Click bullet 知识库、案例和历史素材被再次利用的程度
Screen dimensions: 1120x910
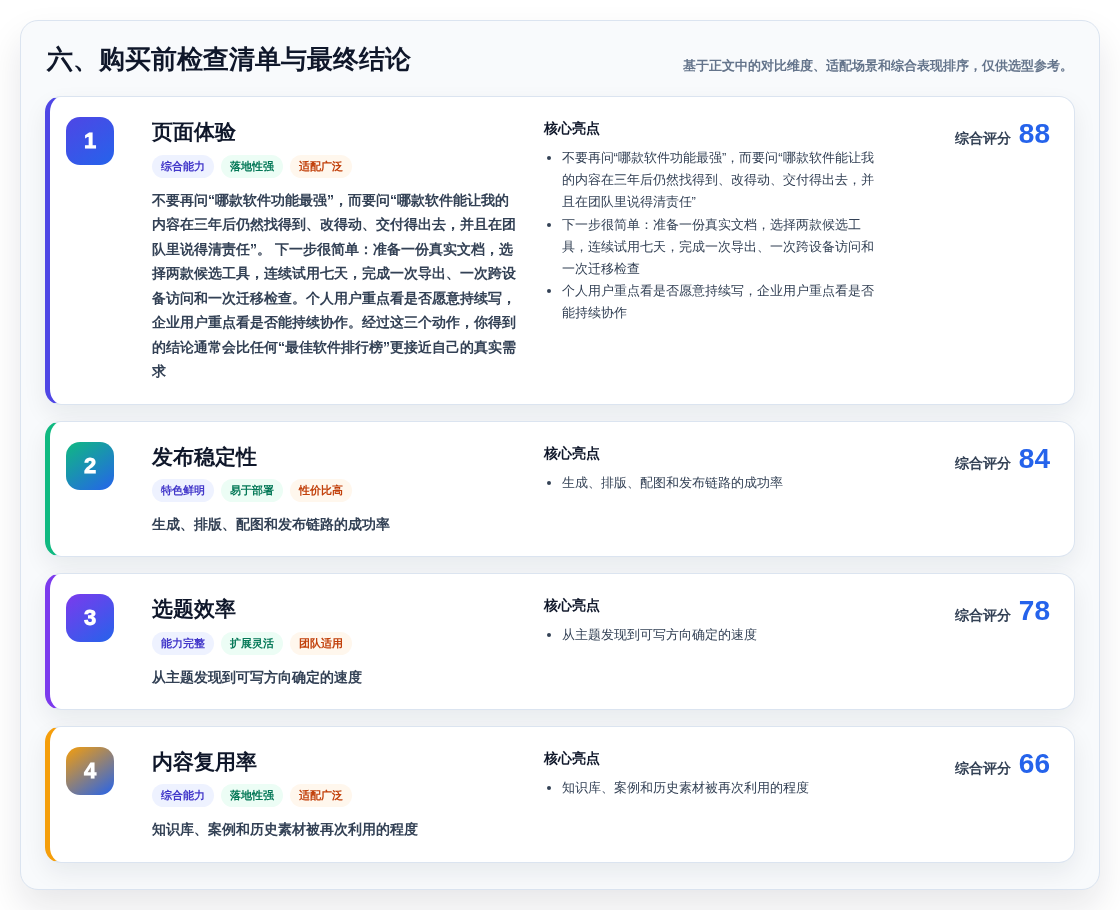[x=685, y=788]
